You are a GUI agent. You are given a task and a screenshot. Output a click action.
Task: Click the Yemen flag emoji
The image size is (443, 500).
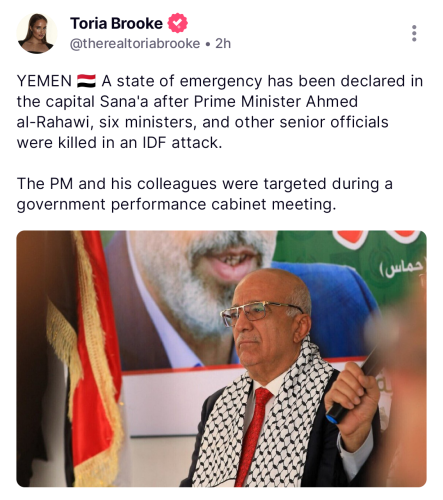pos(86,81)
